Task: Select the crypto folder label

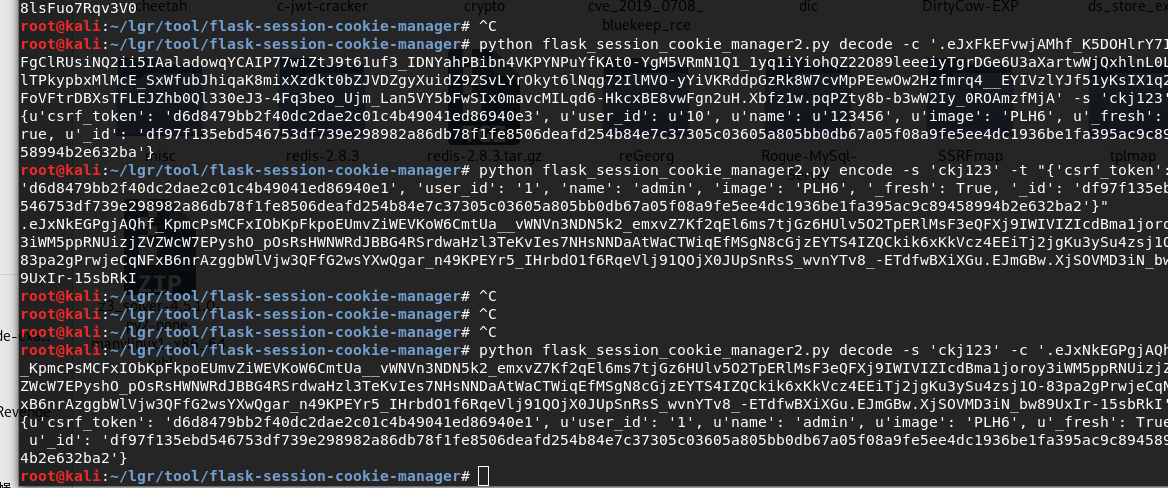Action: [484, 7]
